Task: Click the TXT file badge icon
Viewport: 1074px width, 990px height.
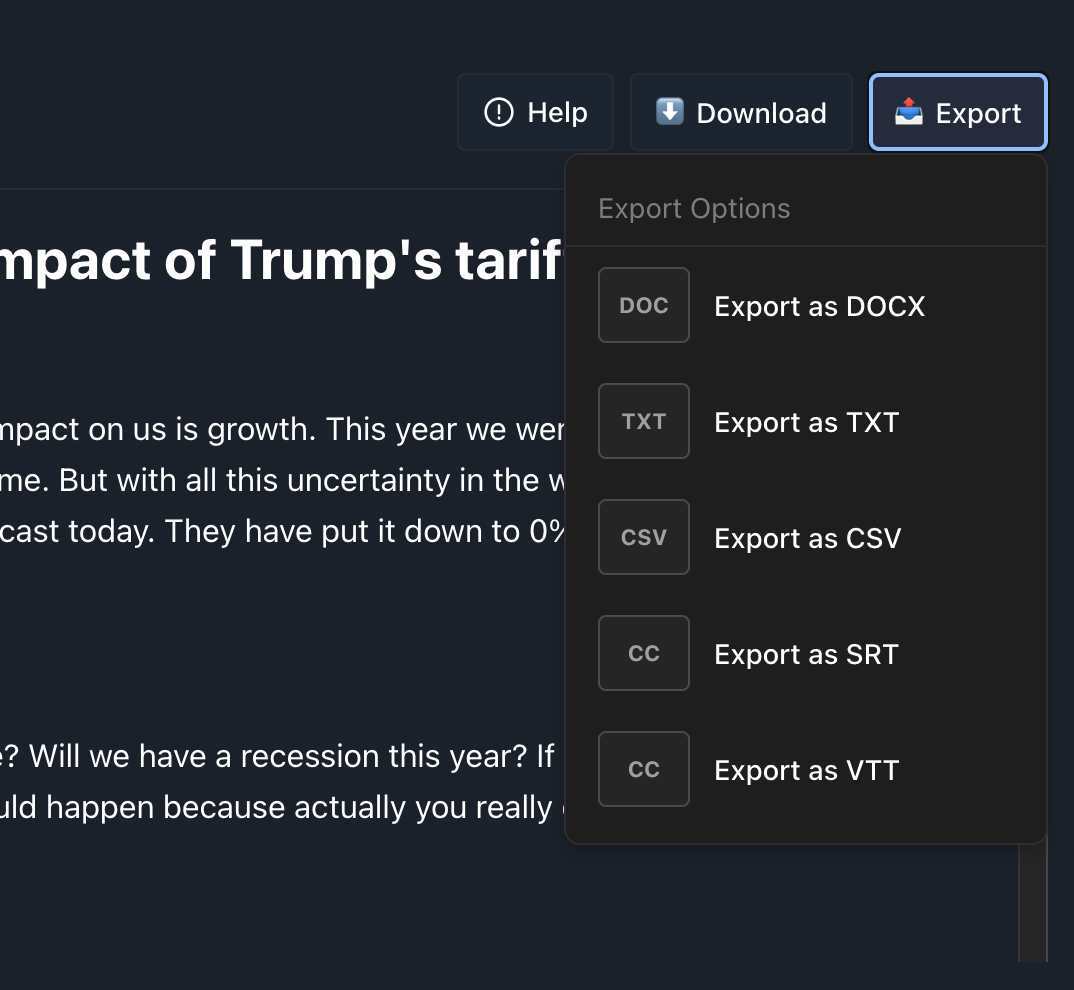Action: pos(644,421)
